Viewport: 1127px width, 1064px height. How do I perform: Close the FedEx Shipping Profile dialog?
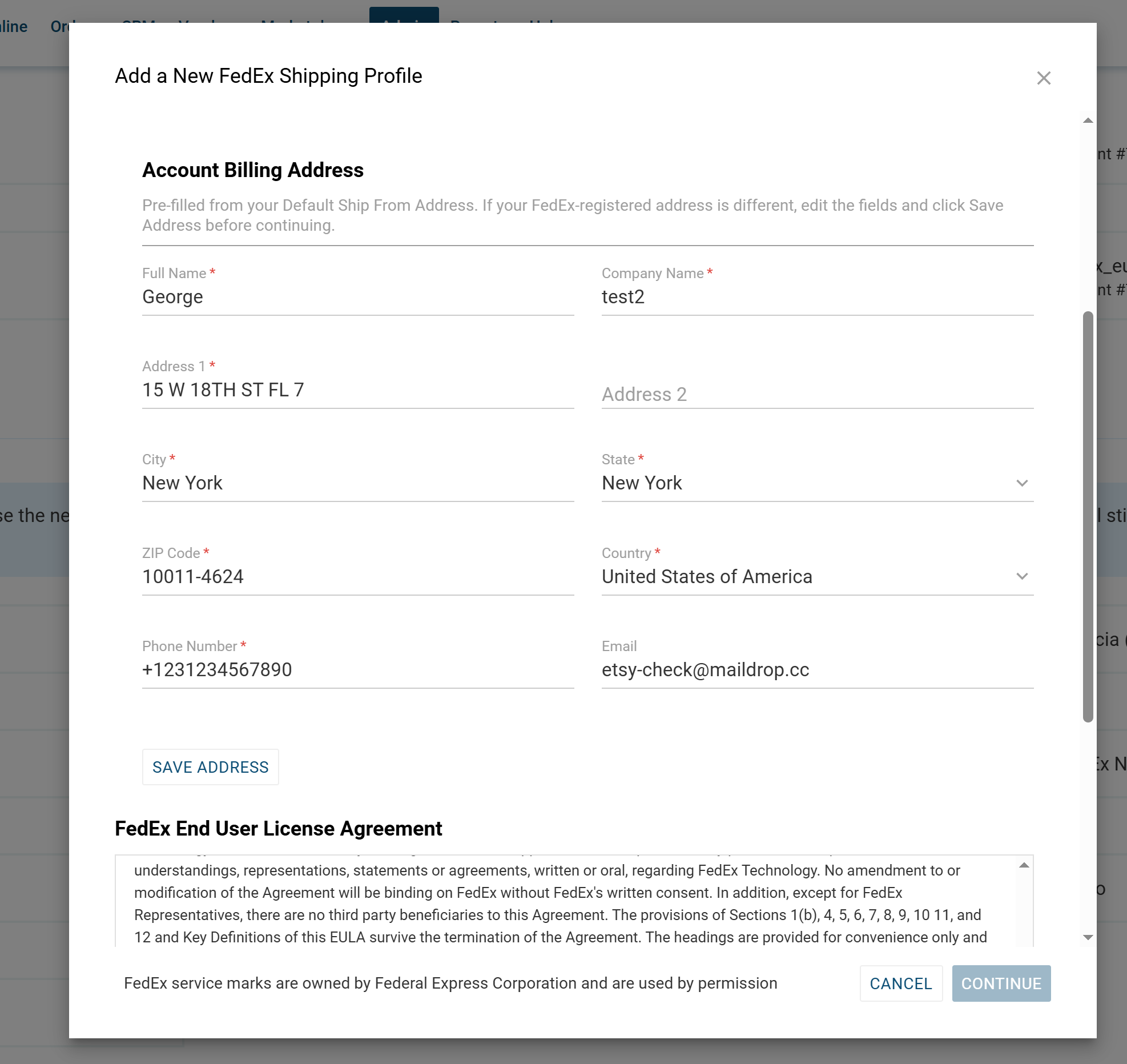point(1044,78)
